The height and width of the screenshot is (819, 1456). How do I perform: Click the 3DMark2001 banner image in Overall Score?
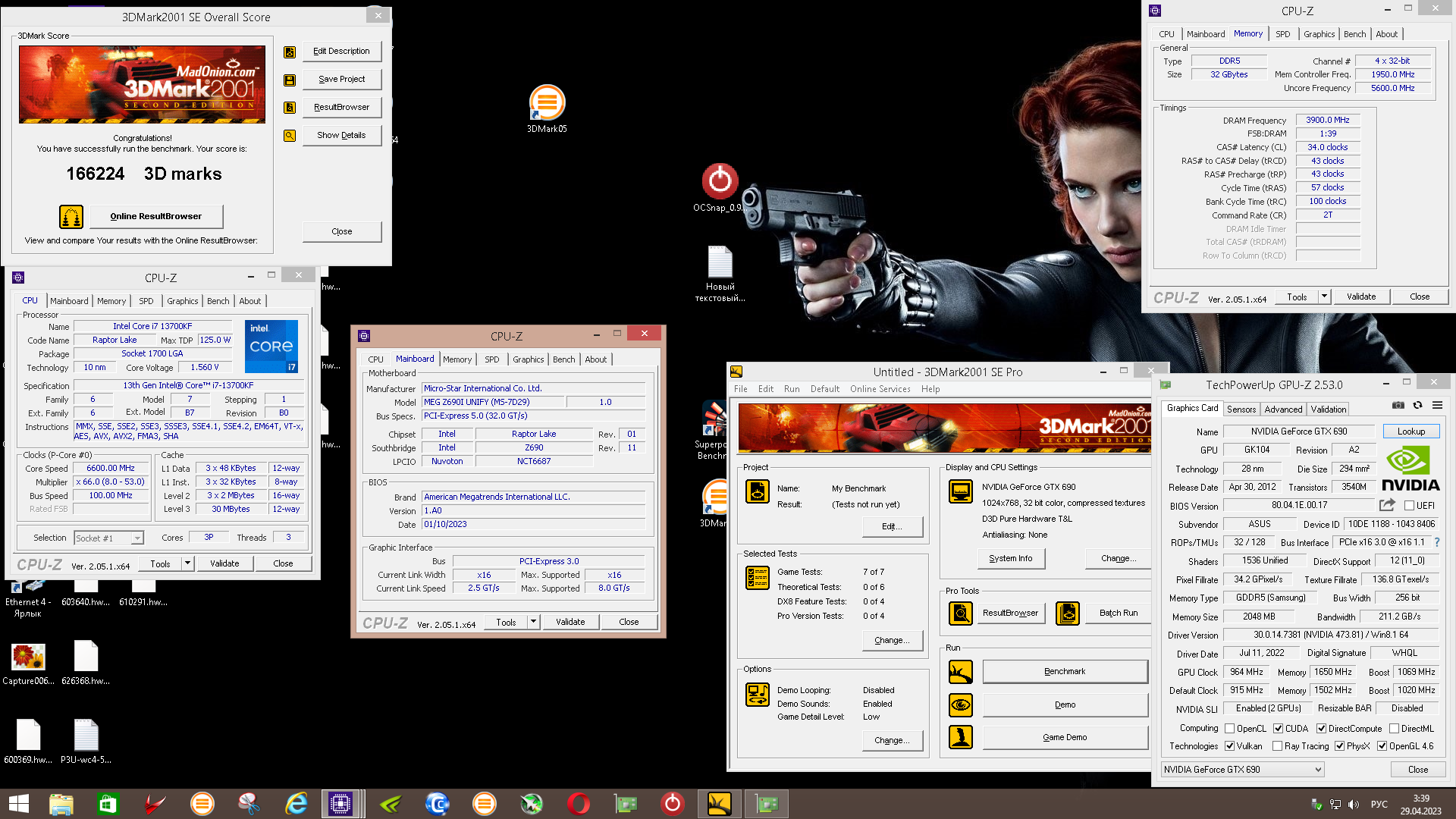pos(142,85)
